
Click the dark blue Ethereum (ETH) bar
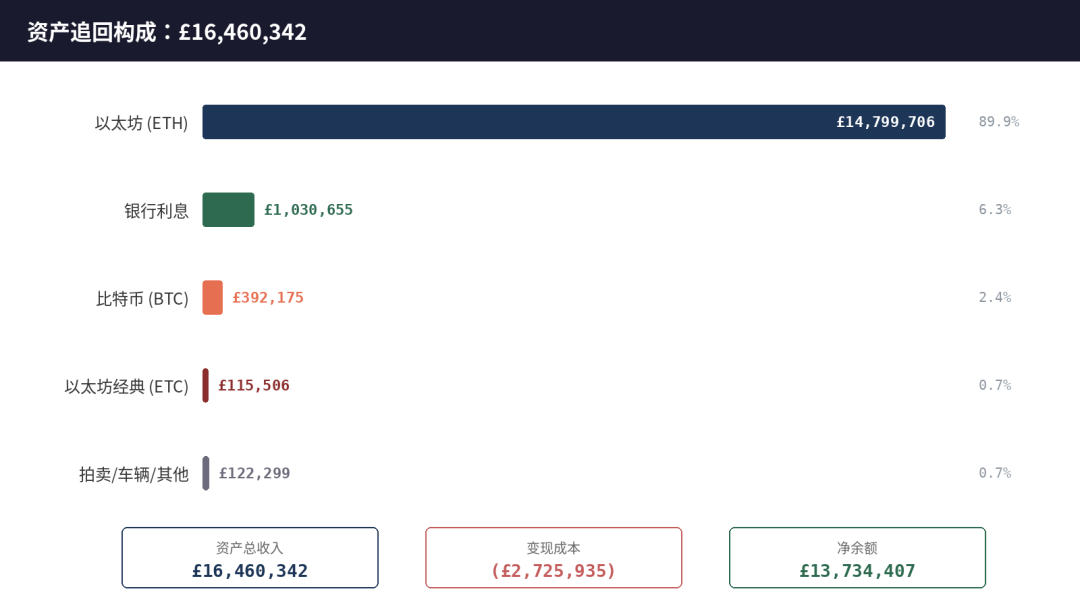pyautogui.click(x=574, y=122)
